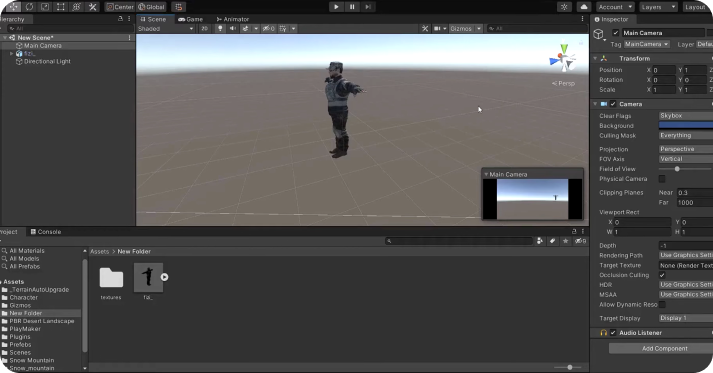
Task: Click the Project panel lock icon
Action: coord(574,232)
